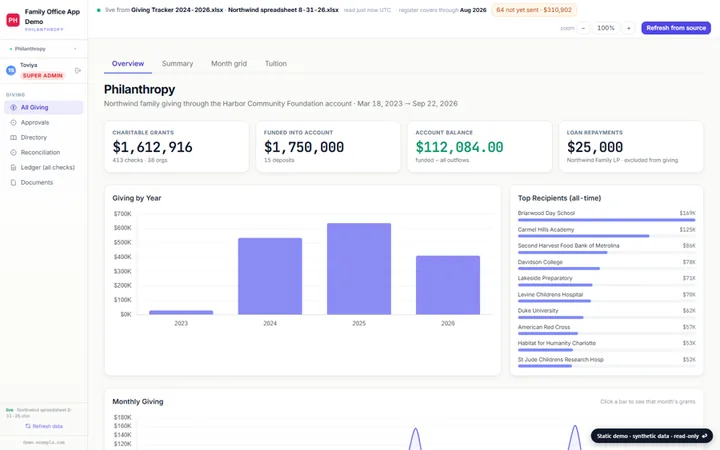The height and width of the screenshot is (450, 720).
Task: Click the PH app logo icon
Action: 13,20
